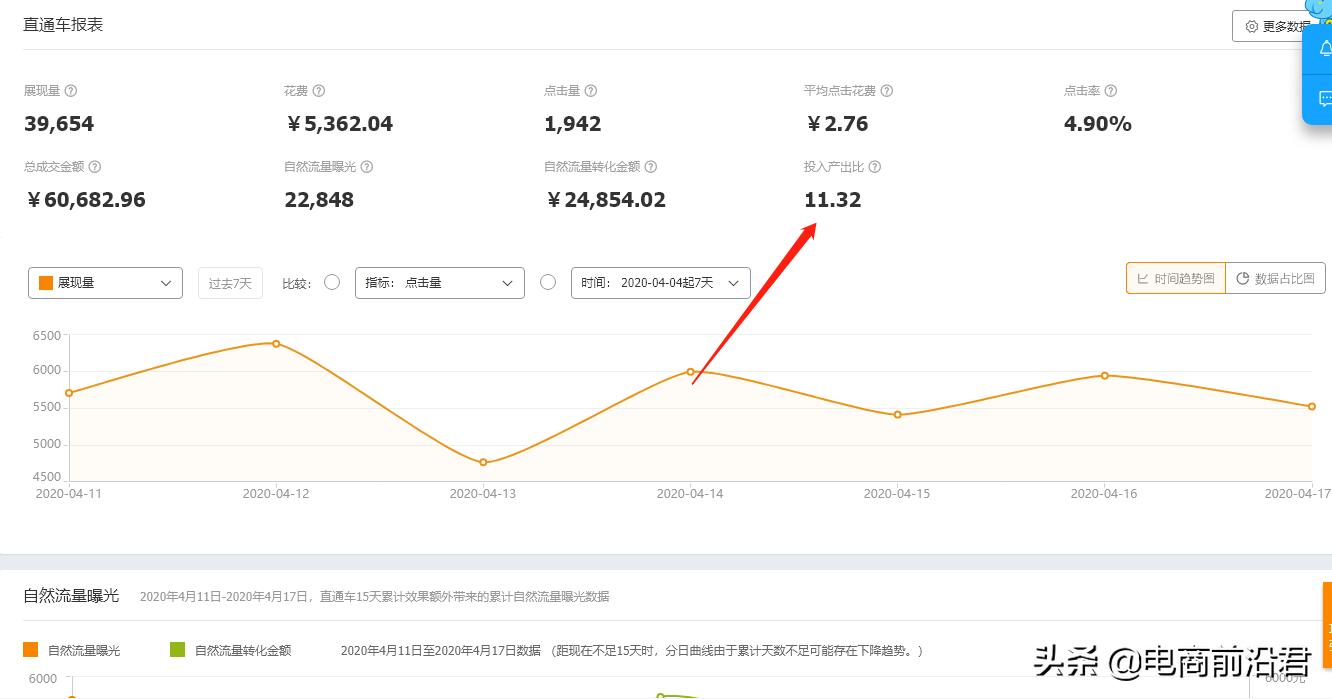Click the question mark beside 花费
Image resolution: width=1332 pixels, height=699 pixels.
[318, 90]
